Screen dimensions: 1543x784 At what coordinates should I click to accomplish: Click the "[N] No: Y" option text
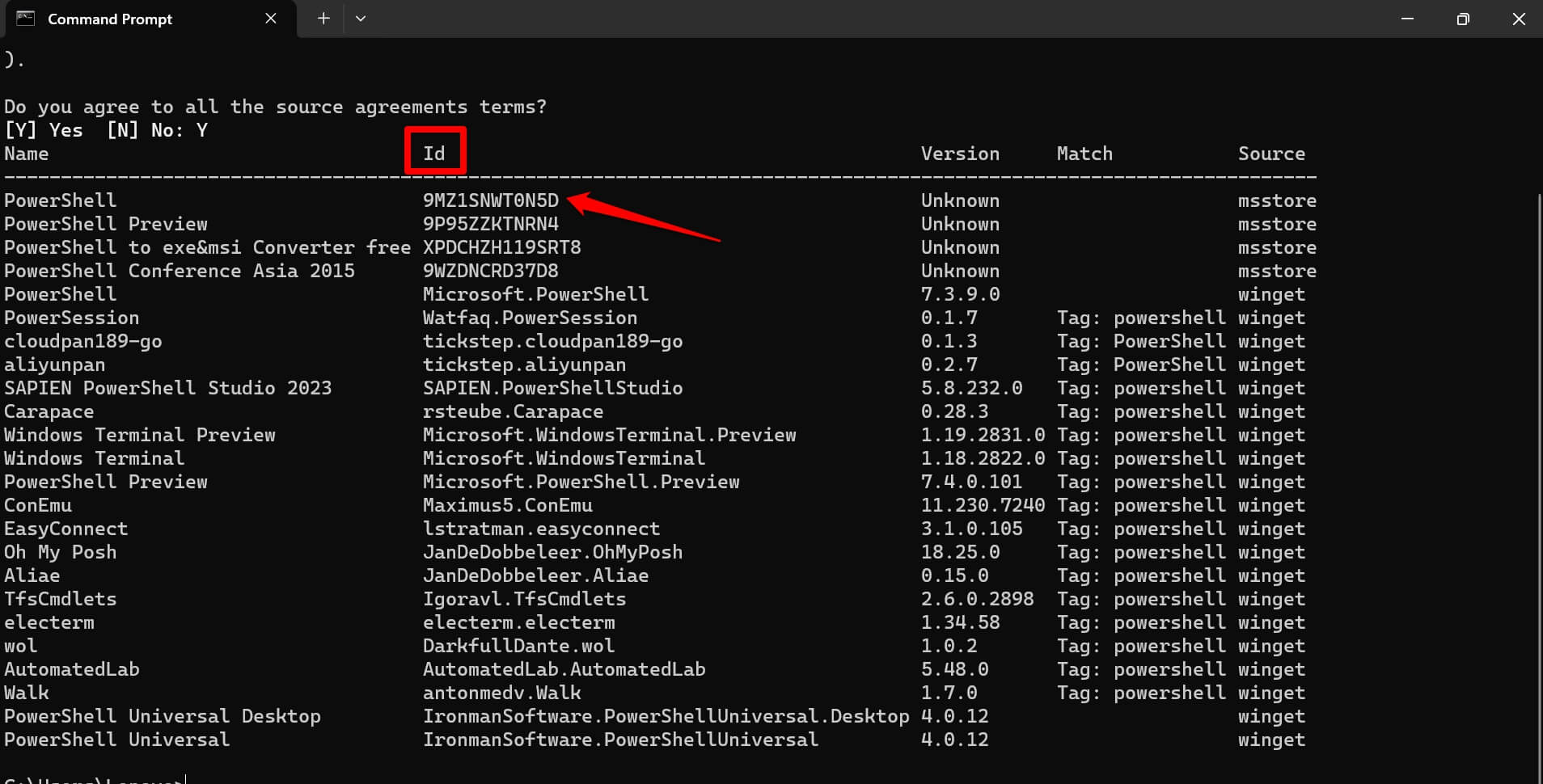157,130
